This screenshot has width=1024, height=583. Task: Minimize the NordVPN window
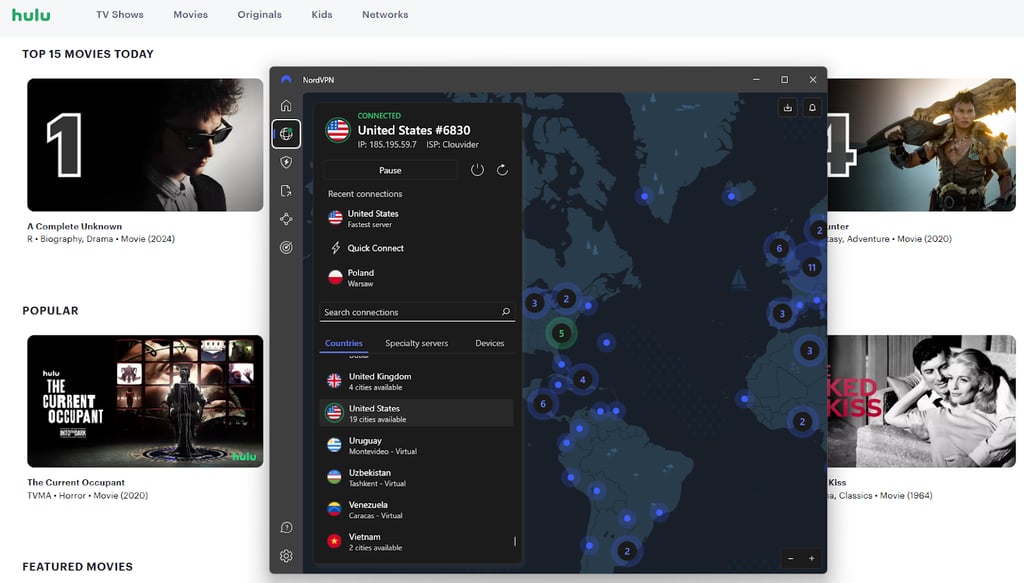tap(756, 80)
